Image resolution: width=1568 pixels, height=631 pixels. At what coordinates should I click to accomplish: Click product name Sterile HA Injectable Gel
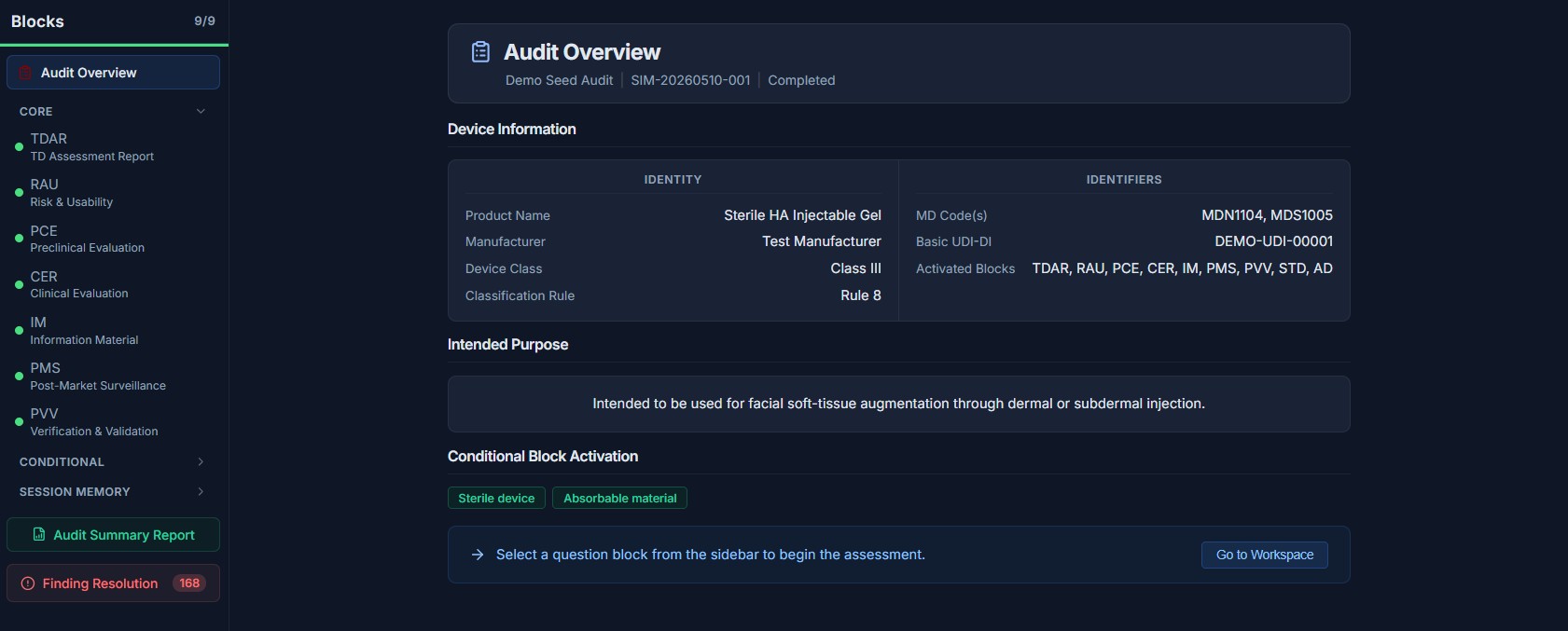tap(802, 215)
